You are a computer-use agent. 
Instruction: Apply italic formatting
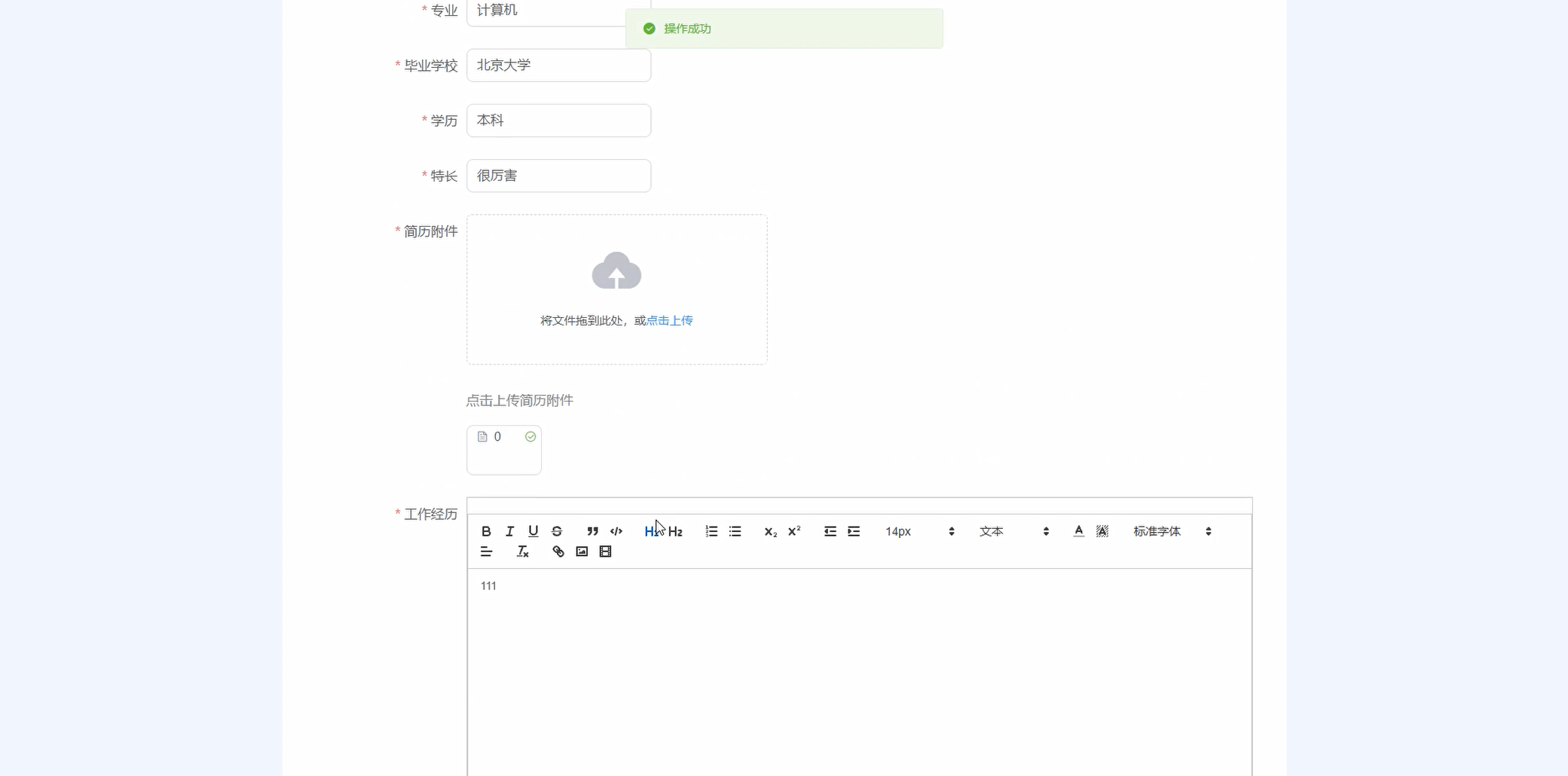click(x=509, y=531)
